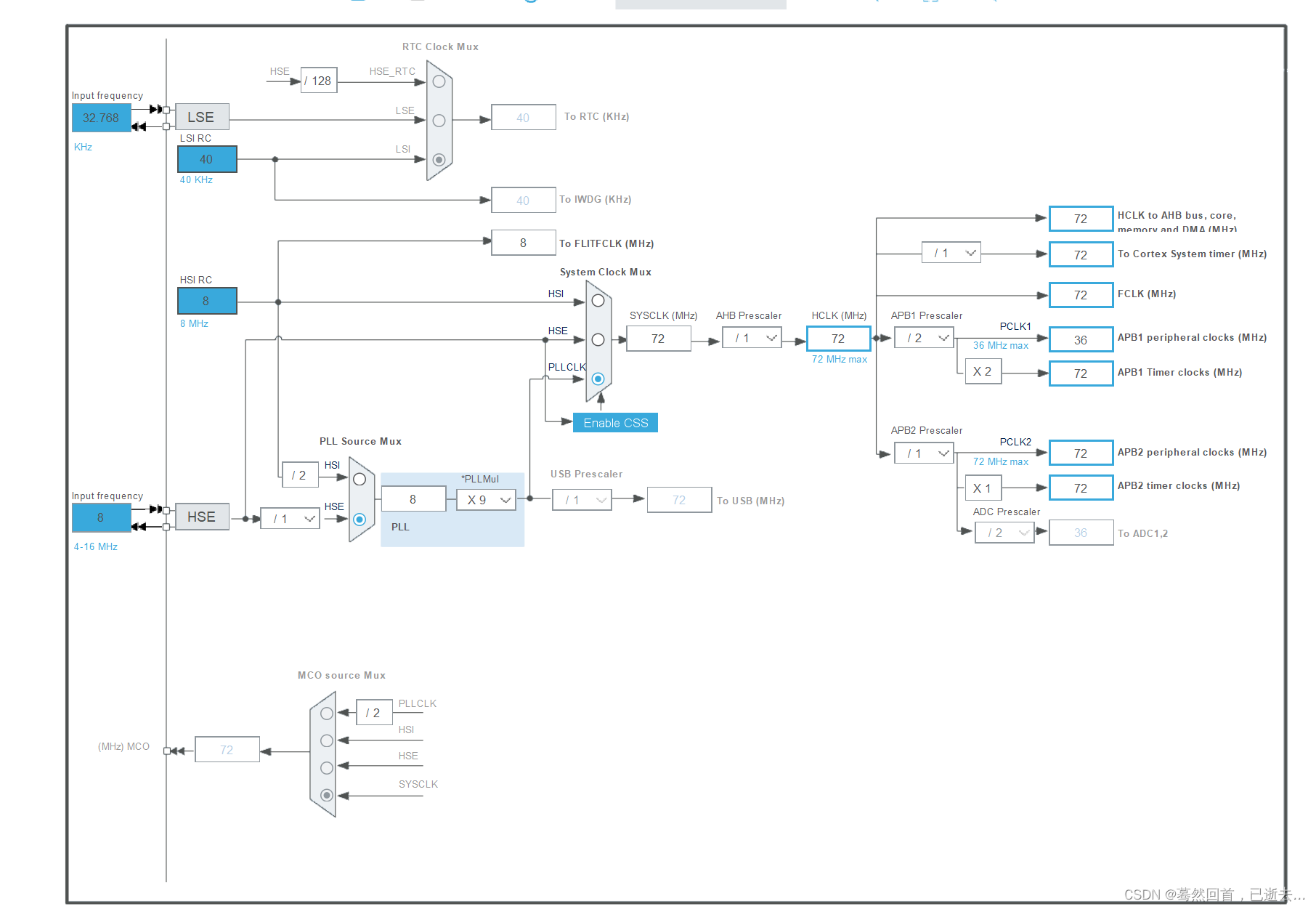Image resolution: width=1316 pixels, height=909 pixels.
Task: Click the To ADC1,2 value box
Action: coord(1081,533)
